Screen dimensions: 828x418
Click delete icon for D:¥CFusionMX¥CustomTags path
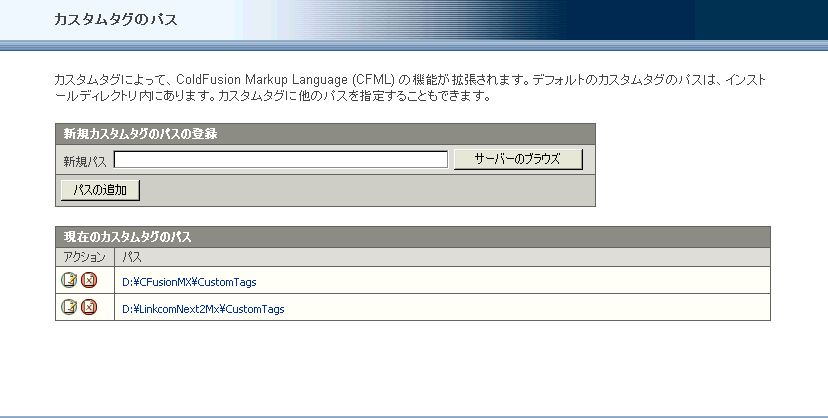click(x=89, y=281)
